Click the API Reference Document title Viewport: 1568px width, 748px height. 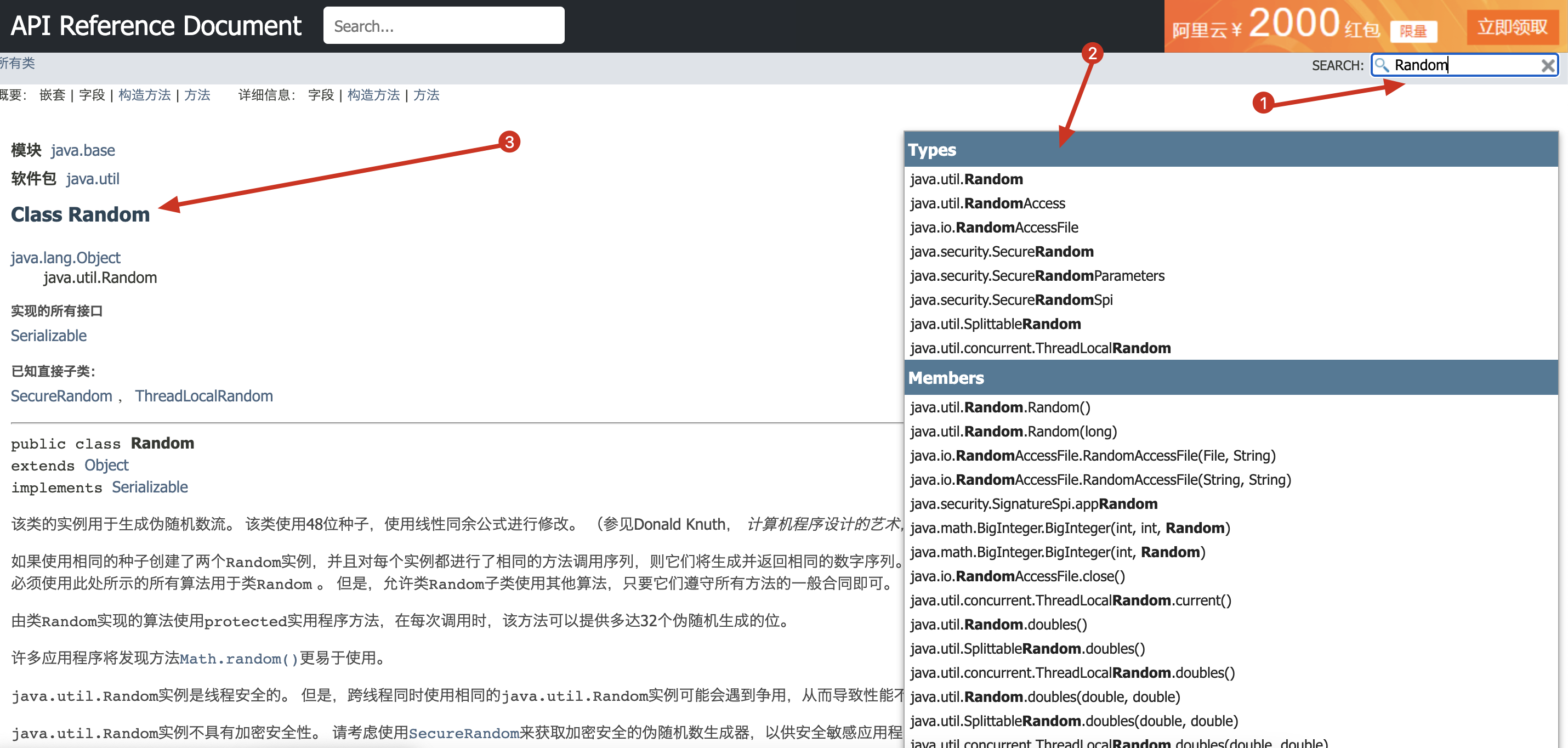pos(156,26)
